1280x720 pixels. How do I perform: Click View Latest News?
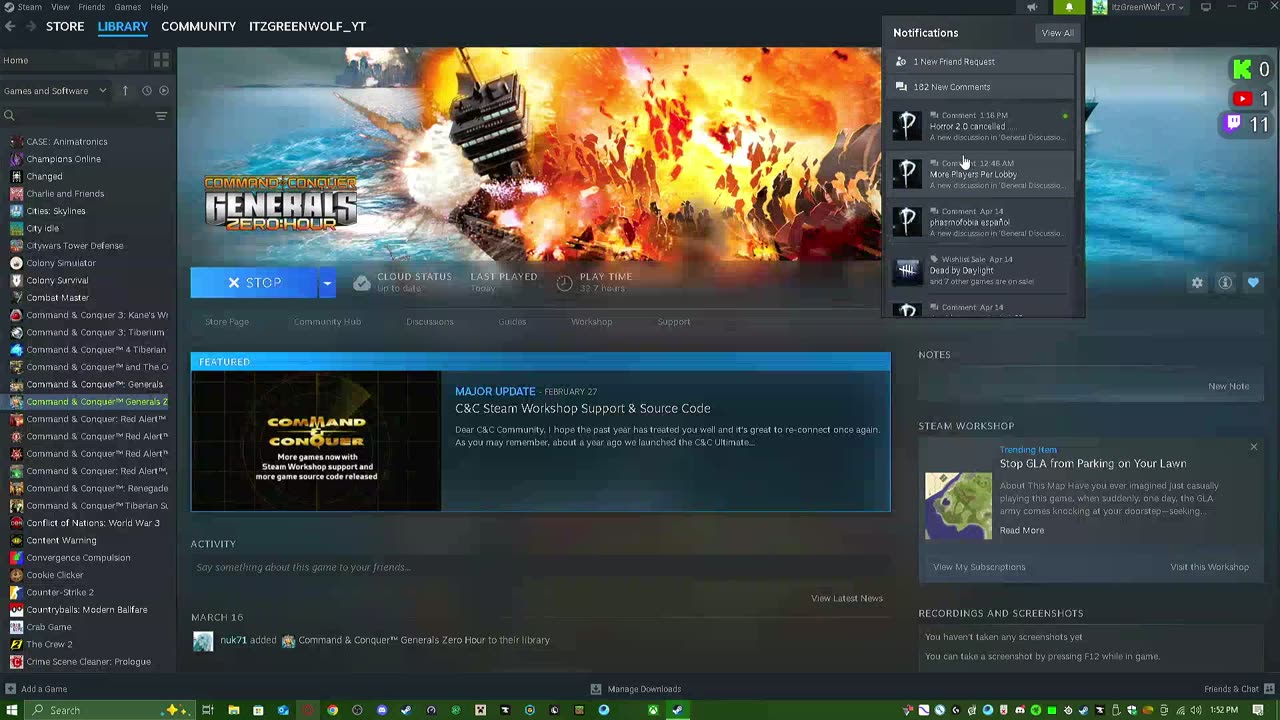pyautogui.click(x=847, y=598)
